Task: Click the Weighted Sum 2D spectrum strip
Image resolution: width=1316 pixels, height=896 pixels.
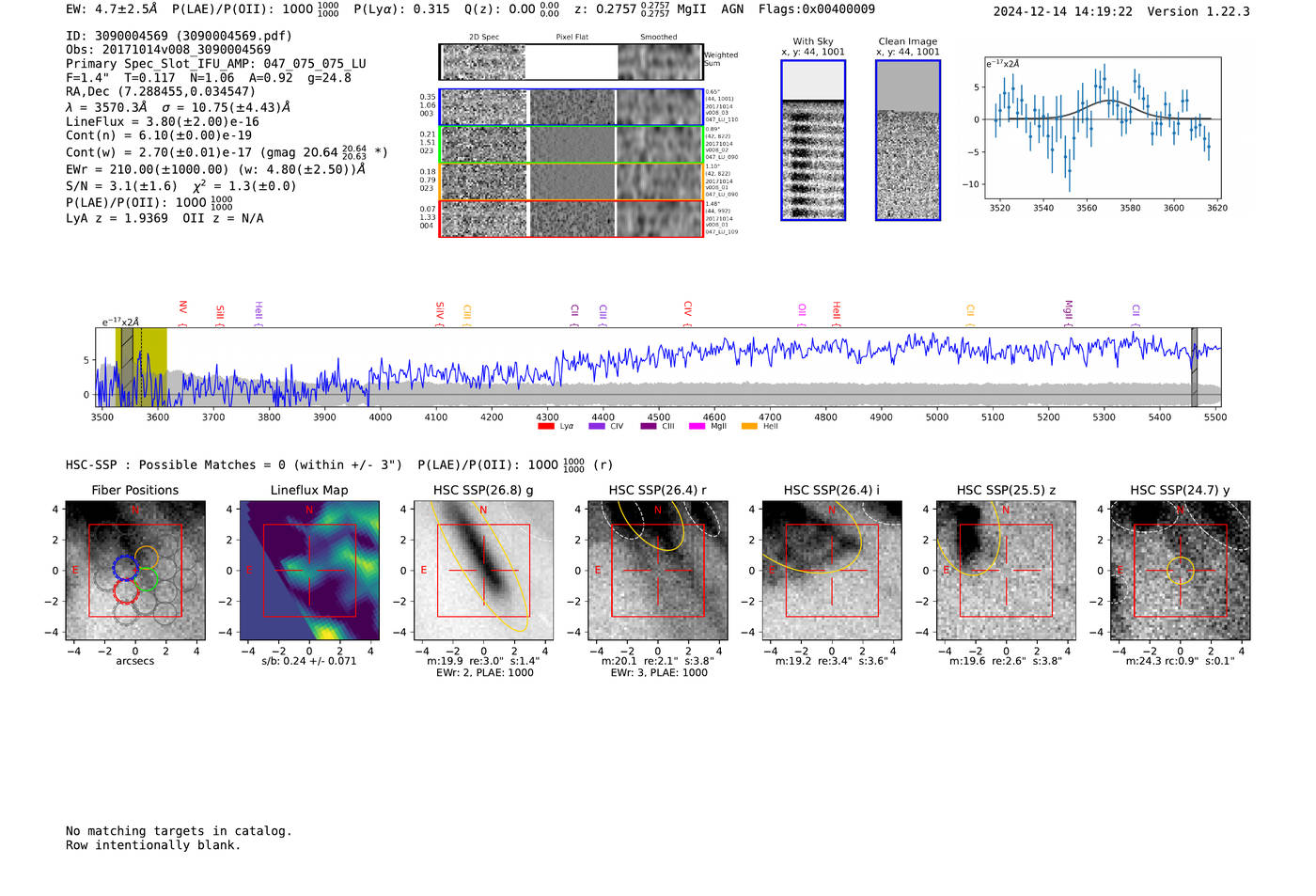Action: (x=572, y=62)
